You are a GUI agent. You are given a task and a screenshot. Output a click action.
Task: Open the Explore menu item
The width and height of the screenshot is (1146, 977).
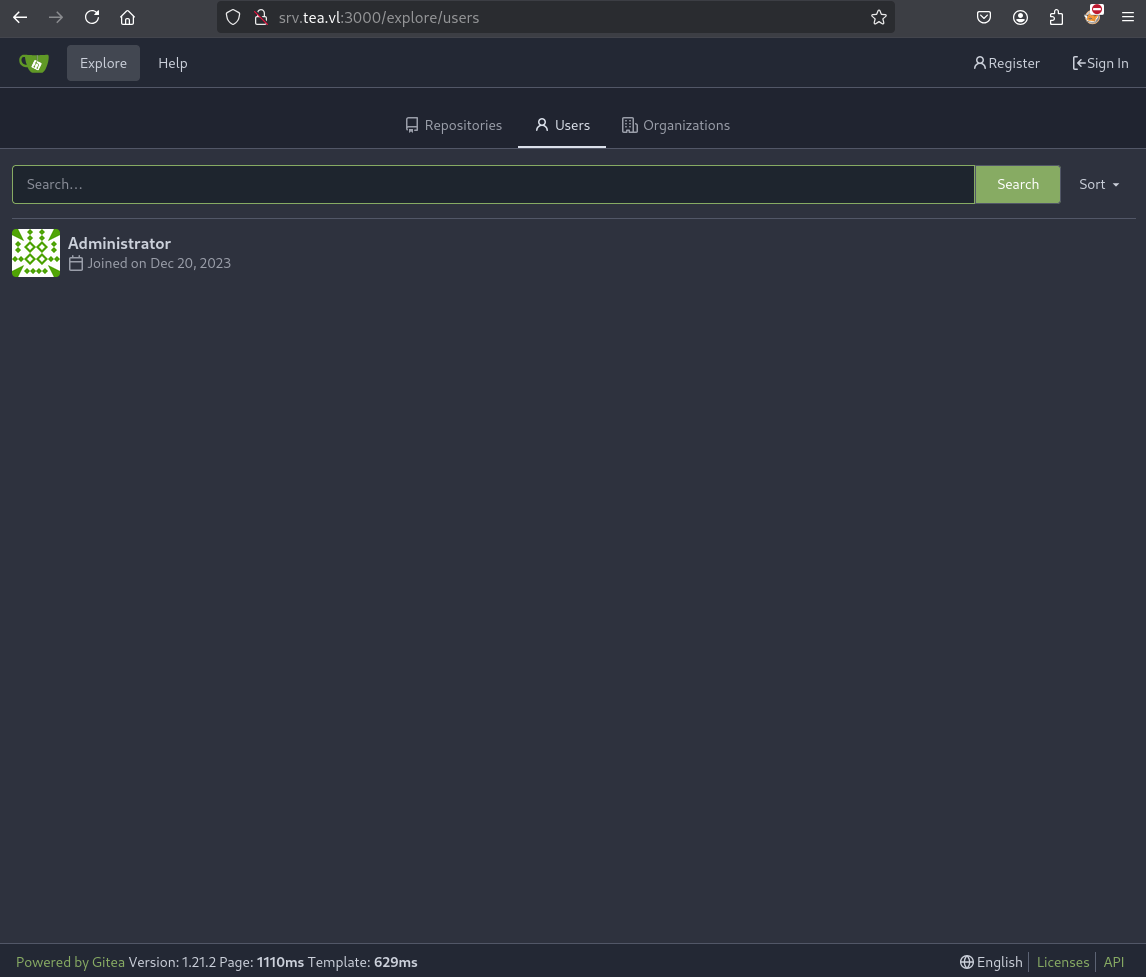coord(103,63)
